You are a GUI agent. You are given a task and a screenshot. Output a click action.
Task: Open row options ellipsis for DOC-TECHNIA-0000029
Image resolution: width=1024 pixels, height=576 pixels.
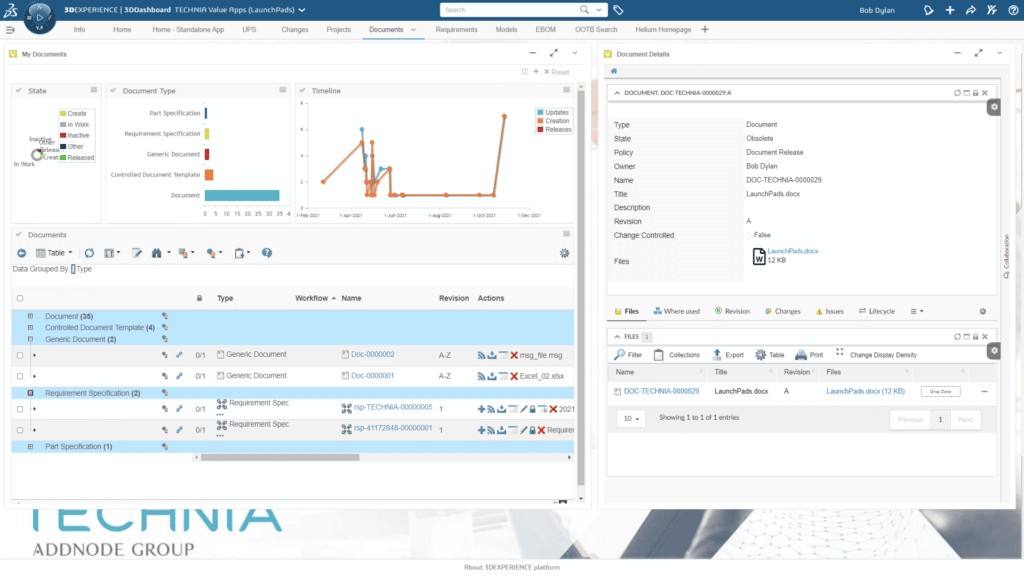[984, 392]
